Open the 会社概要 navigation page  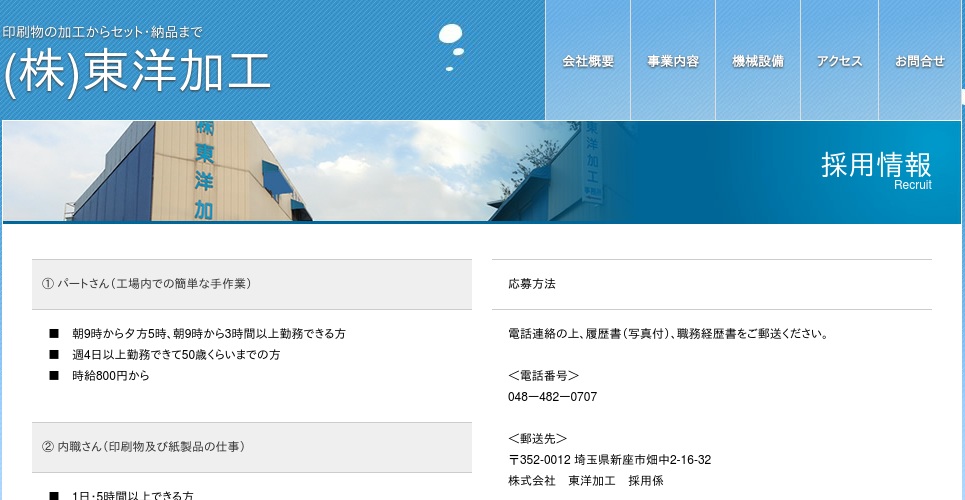tap(588, 61)
